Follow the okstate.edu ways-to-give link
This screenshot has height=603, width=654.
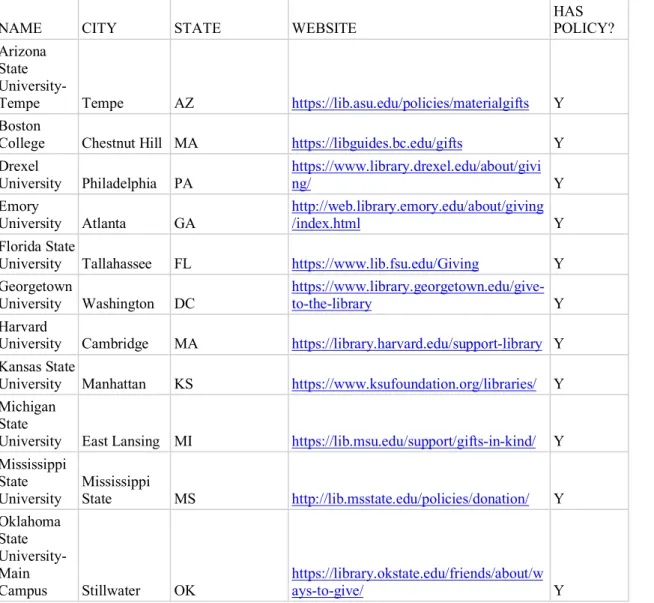[x=417, y=582]
